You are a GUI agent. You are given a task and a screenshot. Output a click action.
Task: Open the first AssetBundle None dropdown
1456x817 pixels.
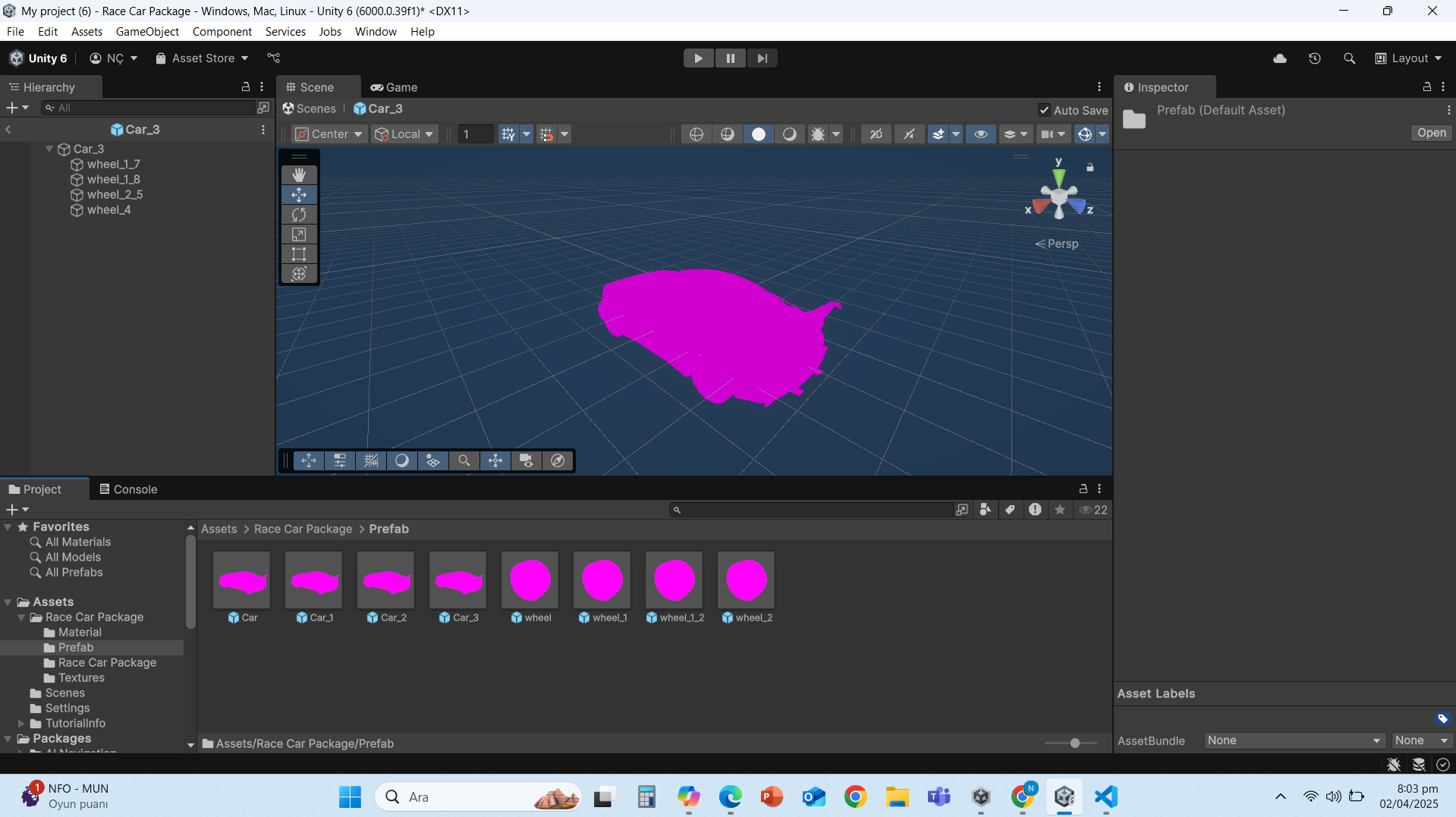pos(1294,740)
